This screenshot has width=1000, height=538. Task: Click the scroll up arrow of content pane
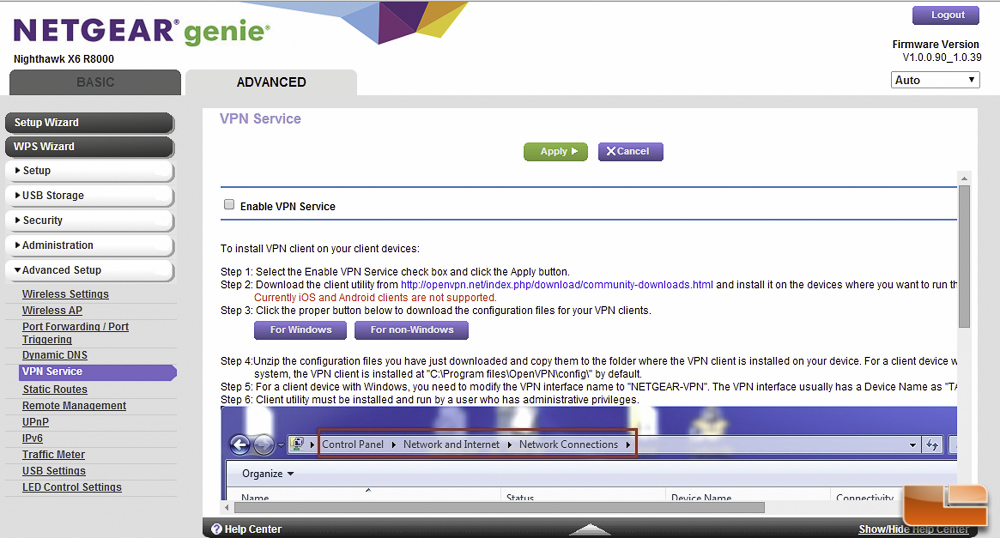[964, 178]
